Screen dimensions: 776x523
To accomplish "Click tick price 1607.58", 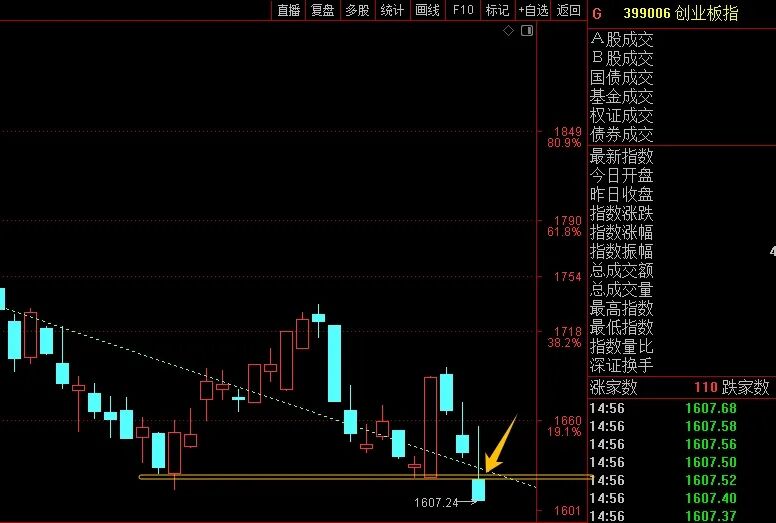I will [711, 427].
